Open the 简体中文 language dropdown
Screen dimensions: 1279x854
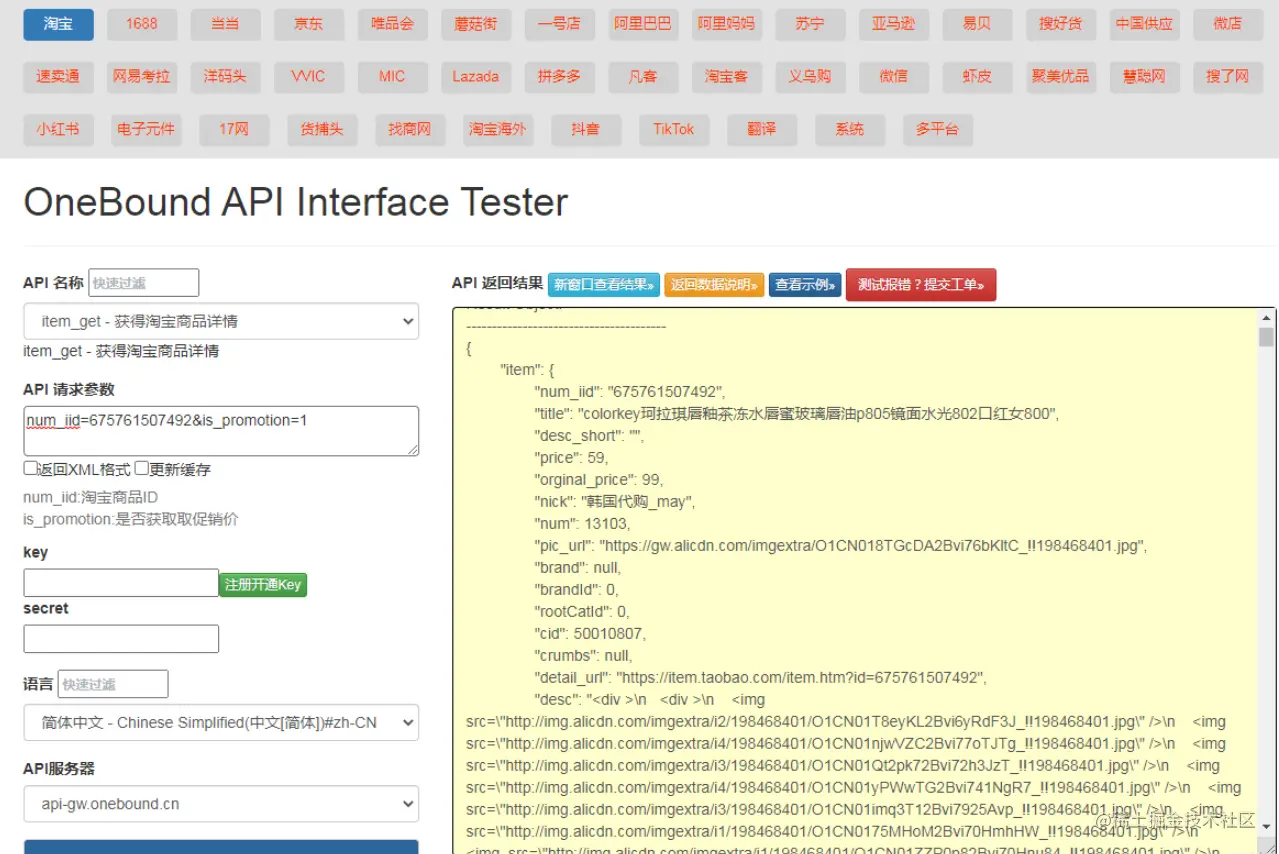pos(221,722)
